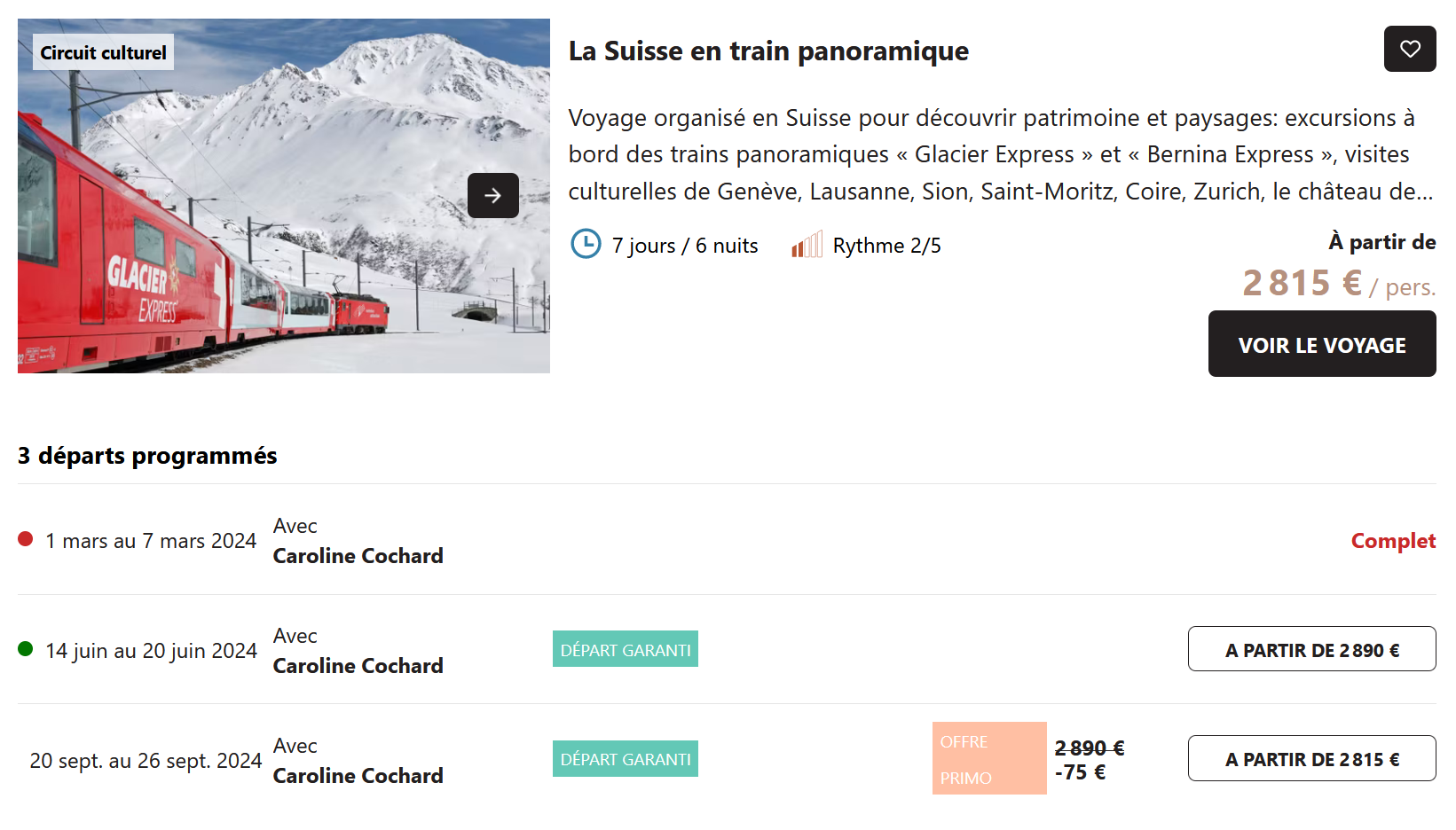Open the La Suisse en train panoramique title
The image size is (1456, 830).
(768, 51)
